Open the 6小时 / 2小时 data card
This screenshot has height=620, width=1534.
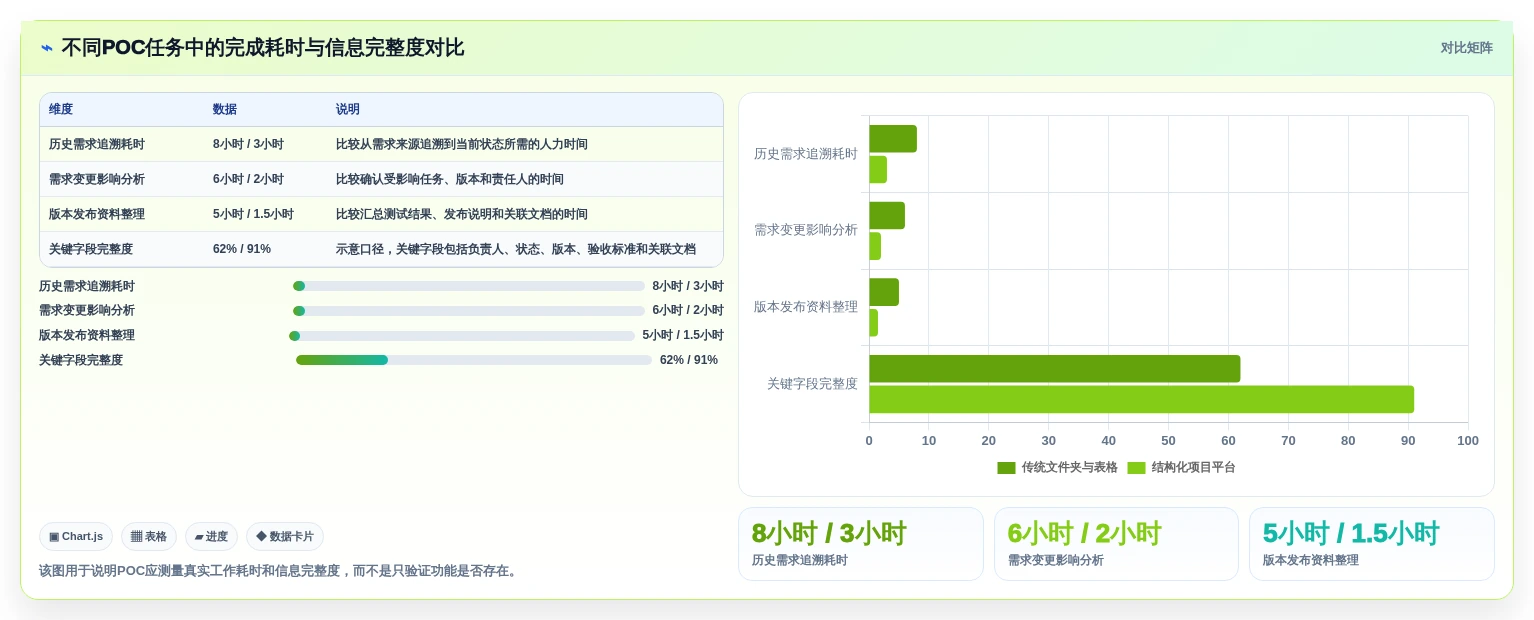1116,544
